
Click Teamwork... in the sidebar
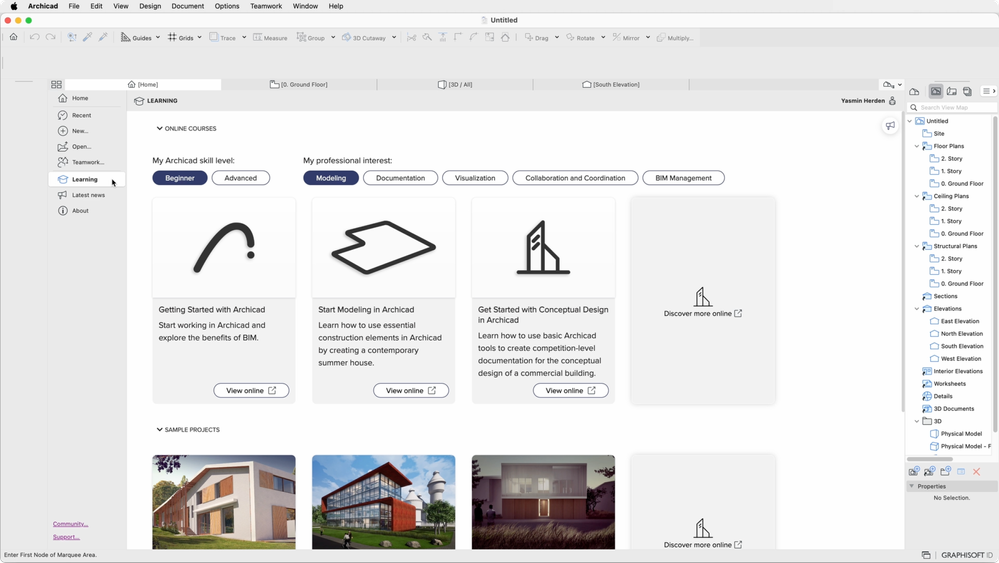86,162
